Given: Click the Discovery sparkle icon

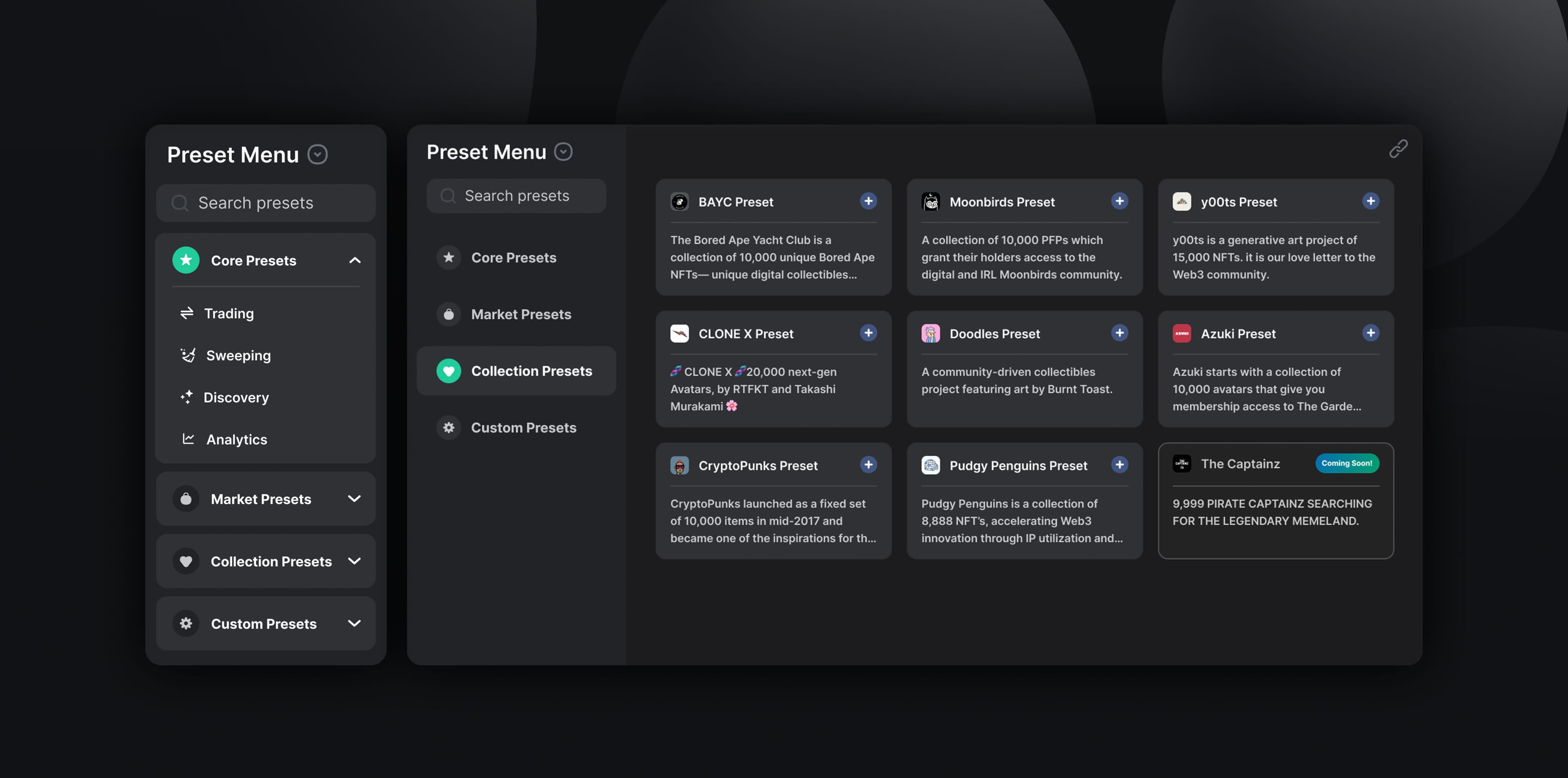Looking at the screenshot, I should [x=186, y=397].
